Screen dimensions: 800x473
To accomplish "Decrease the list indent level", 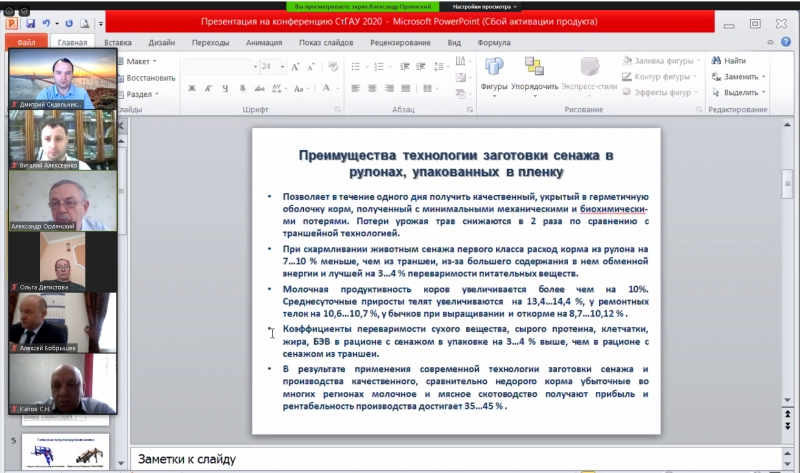I will point(405,67).
